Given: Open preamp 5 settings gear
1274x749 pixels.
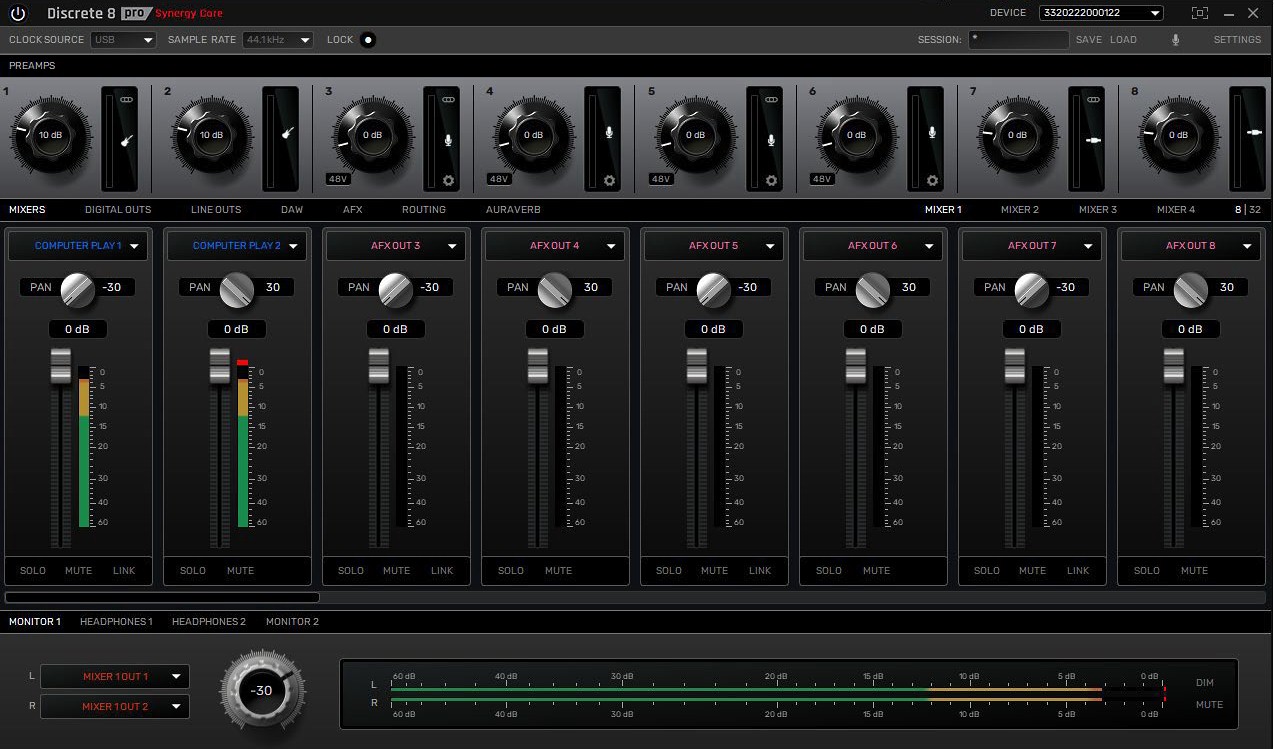Looking at the screenshot, I should click(771, 181).
